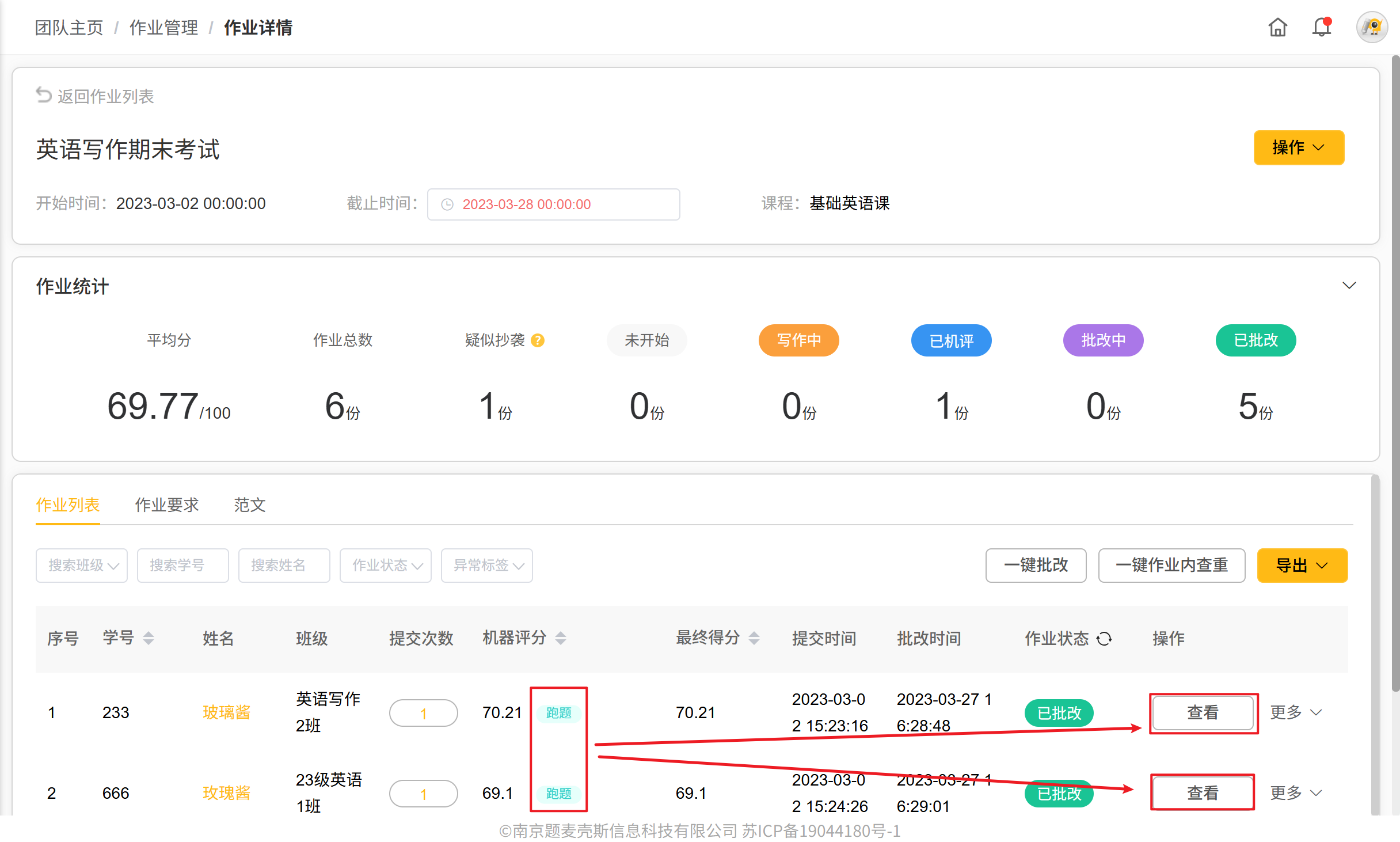This screenshot has width=1400, height=842.
Task: Switch to the 作业要求 tab
Action: click(x=166, y=505)
